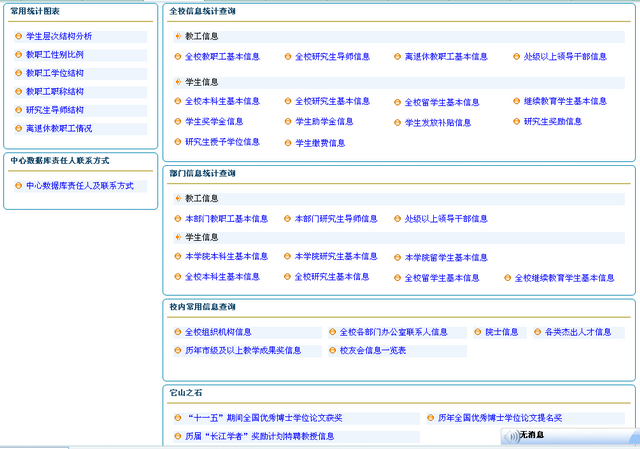
Task: Click the bullet icon before 离退休教职工情况
Action: (18, 129)
